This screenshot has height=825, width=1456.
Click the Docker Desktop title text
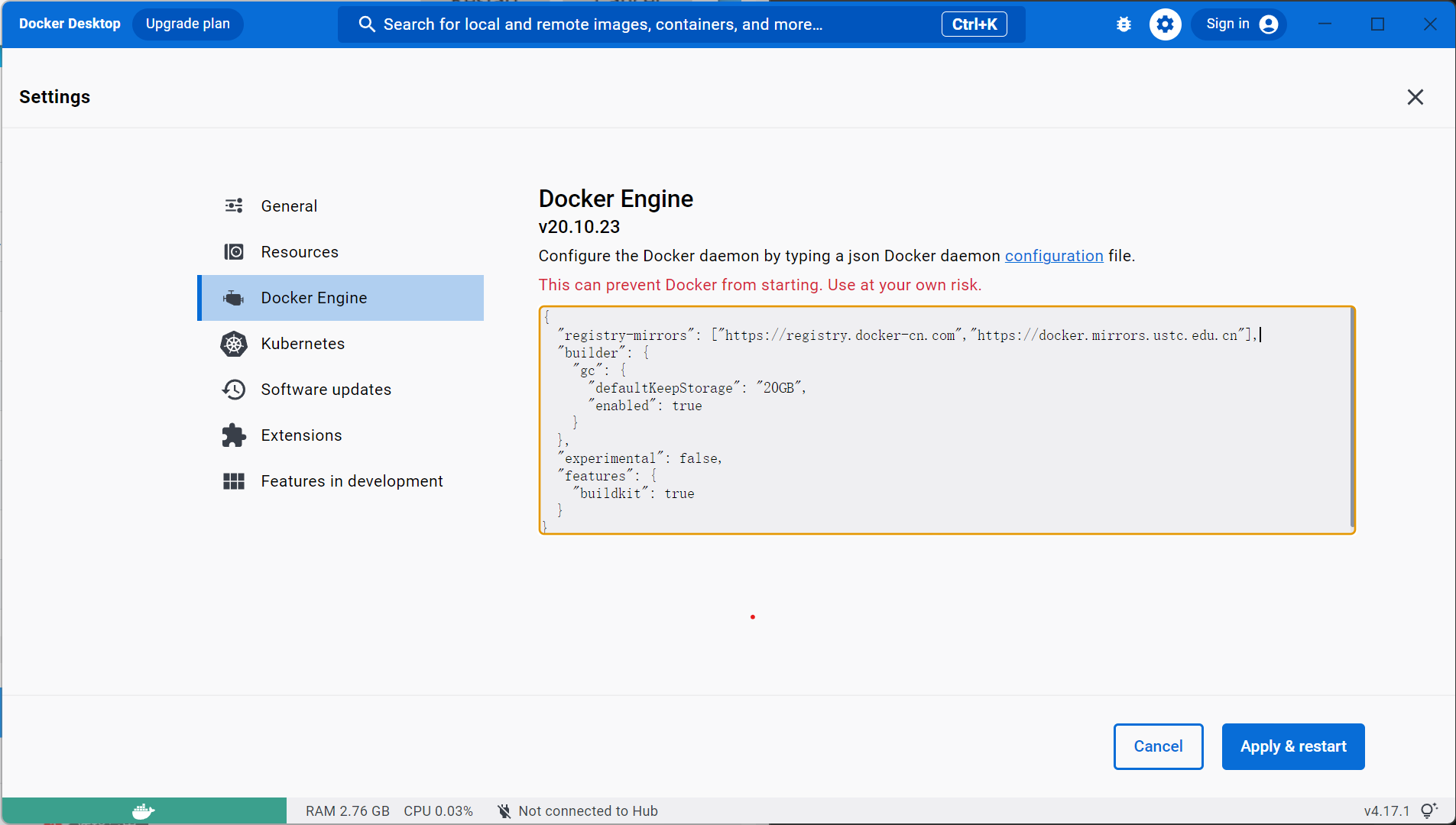tap(70, 24)
